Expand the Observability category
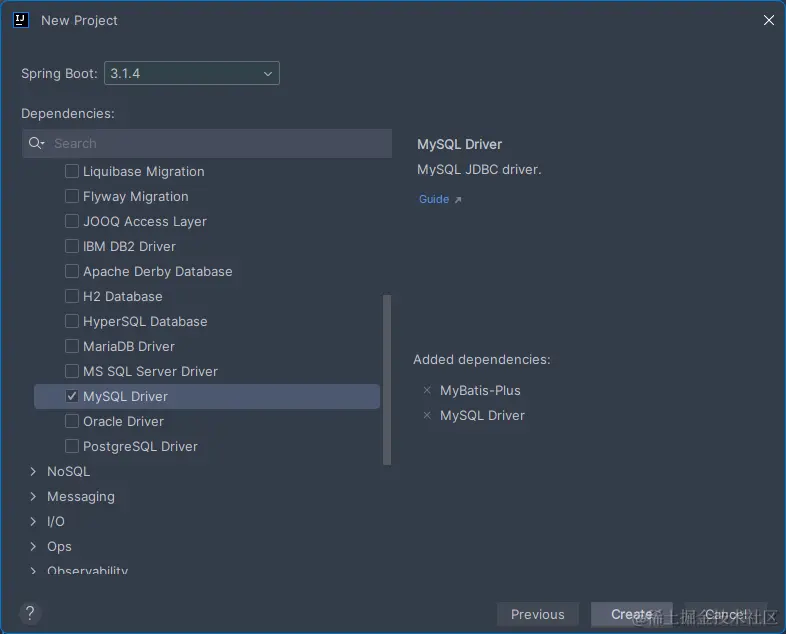Viewport: 786px width, 634px height. [33, 570]
